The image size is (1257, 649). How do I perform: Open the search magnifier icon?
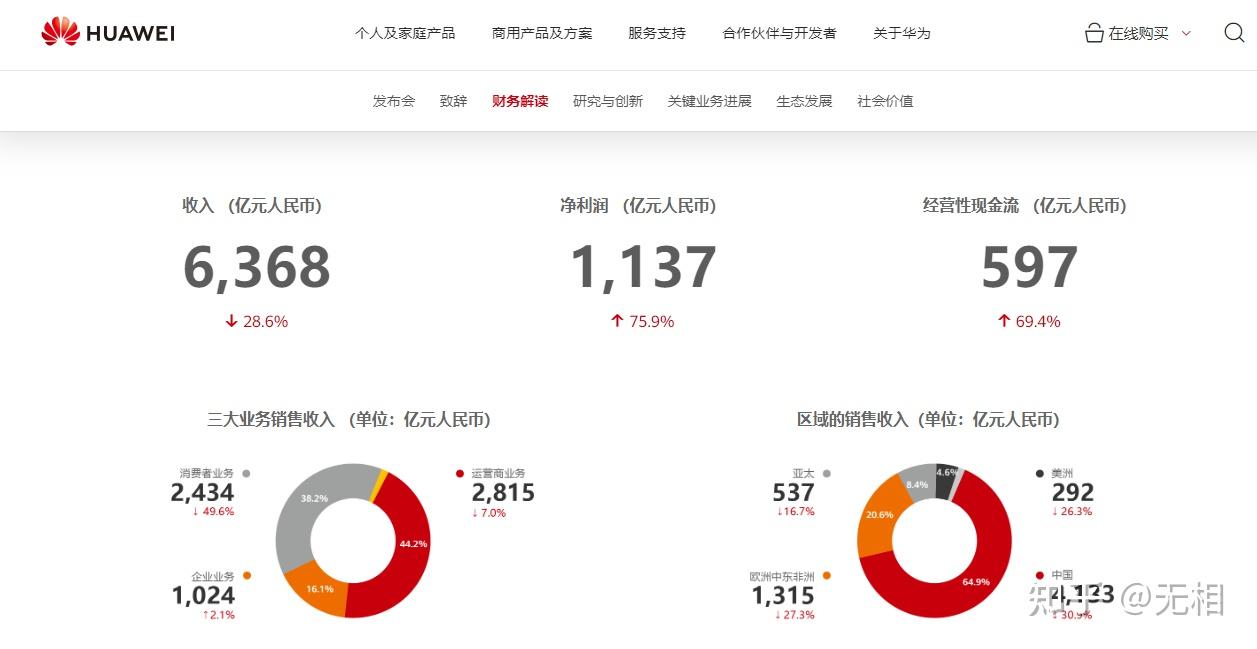[1234, 33]
